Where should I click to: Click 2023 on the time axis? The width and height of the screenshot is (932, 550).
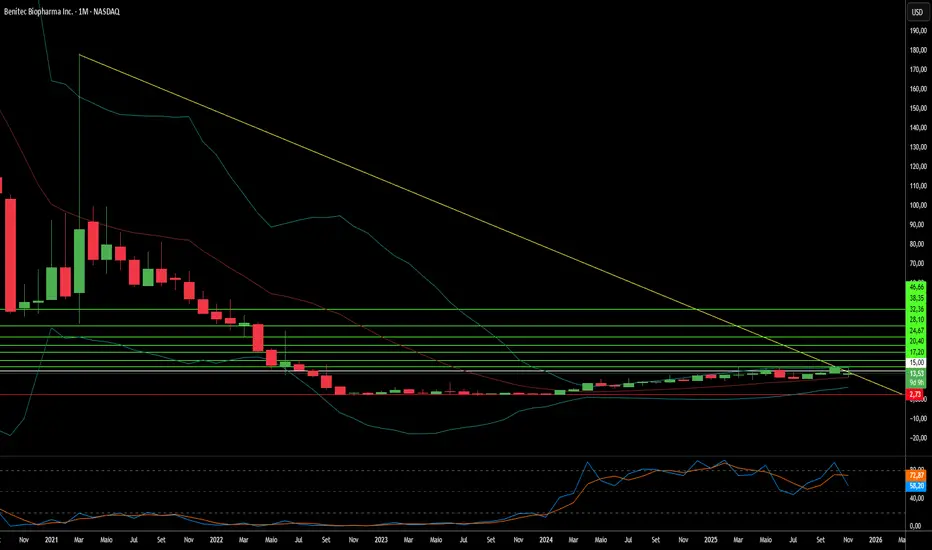(x=380, y=538)
